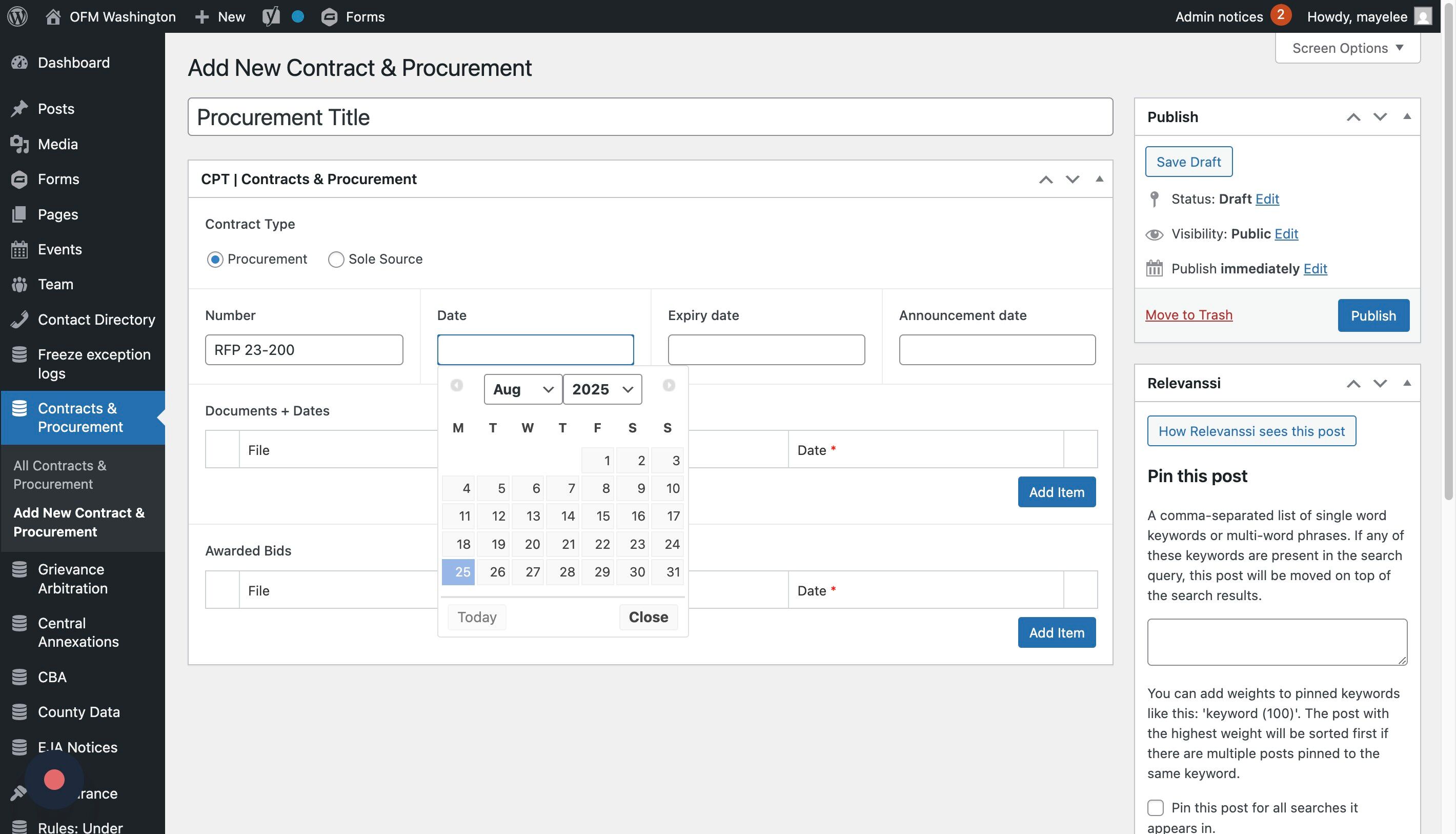Click the Save Draft button
The image size is (1456, 834).
pyautogui.click(x=1188, y=162)
